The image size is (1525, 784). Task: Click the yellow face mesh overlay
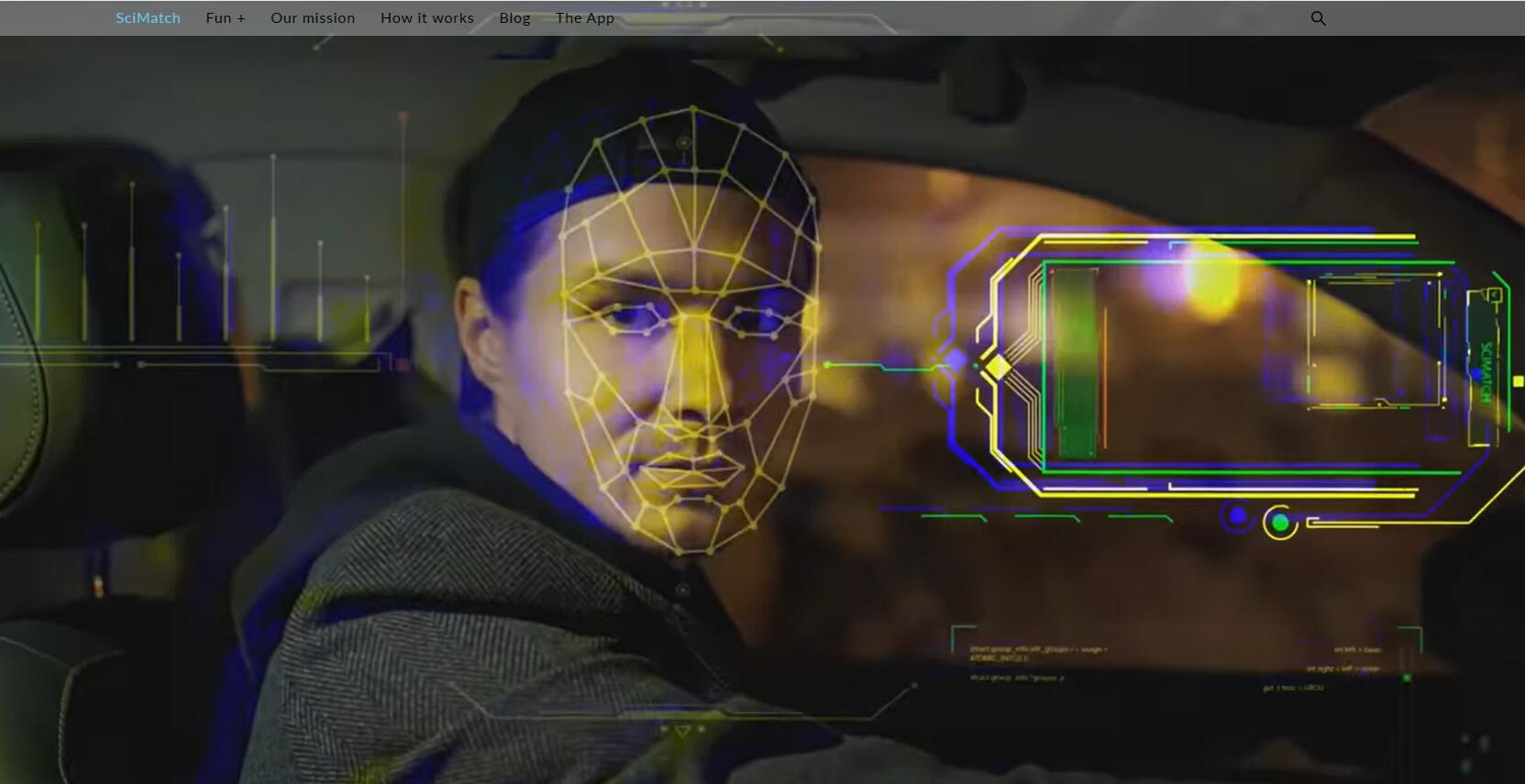click(688, 330)
